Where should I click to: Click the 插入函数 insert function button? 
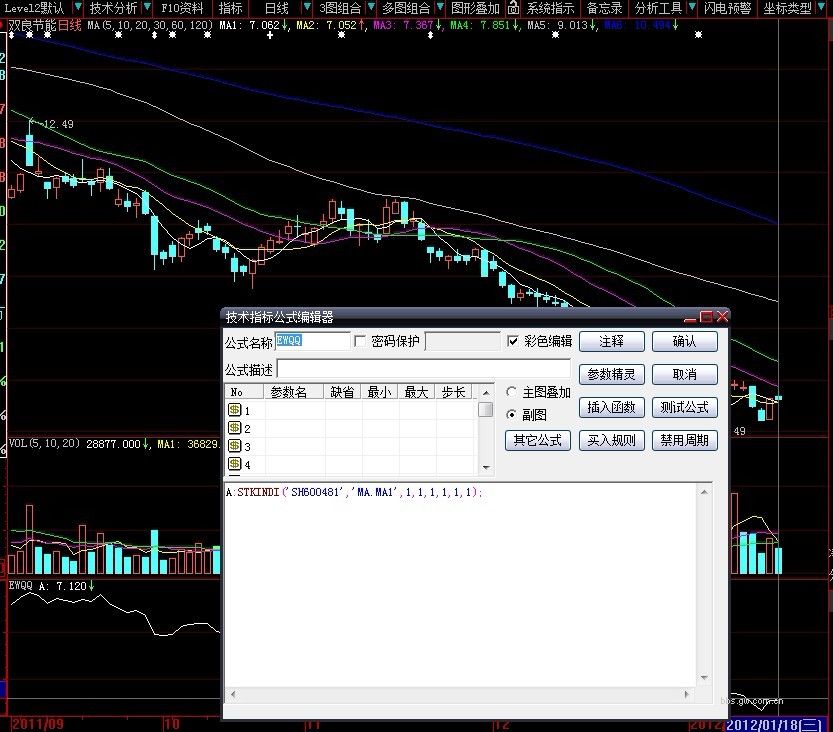pos(611,408)
